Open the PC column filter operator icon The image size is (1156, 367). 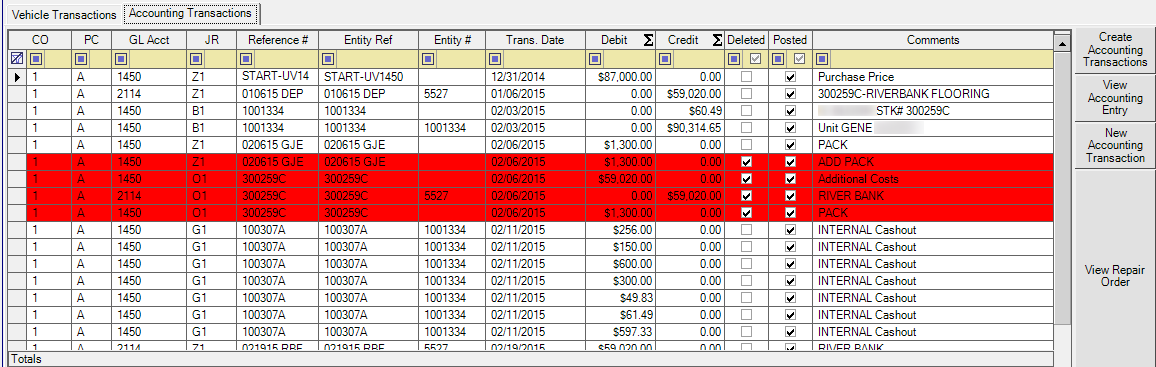(82, 59)
